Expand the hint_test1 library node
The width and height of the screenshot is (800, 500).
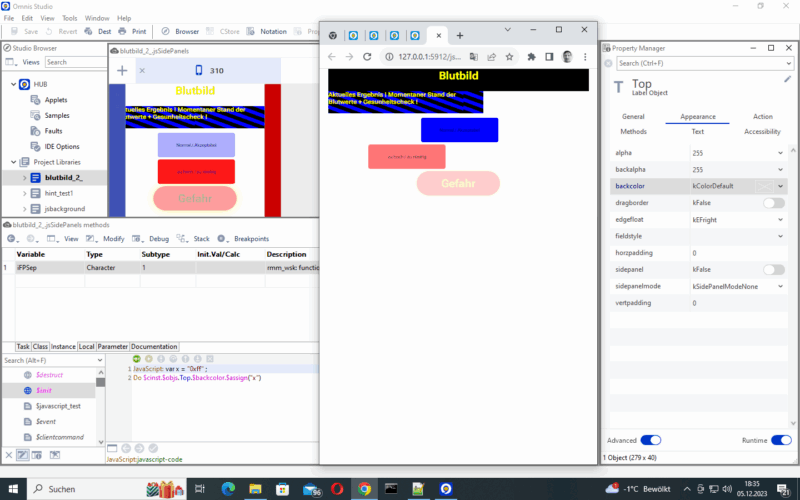click(x=25, y=193)
